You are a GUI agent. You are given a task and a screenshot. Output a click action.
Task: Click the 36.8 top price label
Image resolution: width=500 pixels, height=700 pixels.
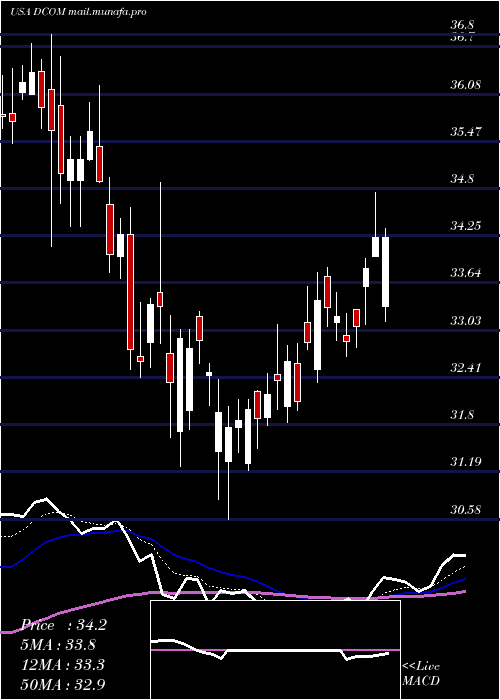point(462,25)
